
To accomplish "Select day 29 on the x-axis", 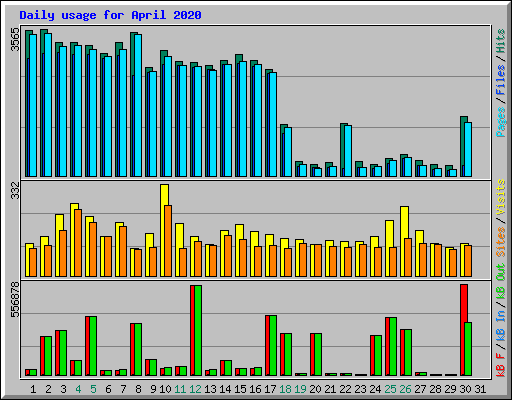I will [450, 389].
